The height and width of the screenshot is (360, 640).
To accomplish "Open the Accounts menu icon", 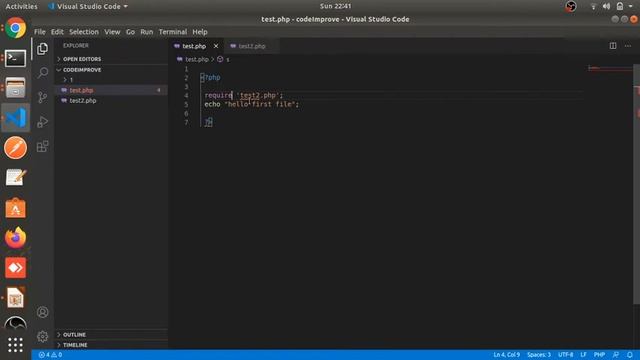I will 42,312.
